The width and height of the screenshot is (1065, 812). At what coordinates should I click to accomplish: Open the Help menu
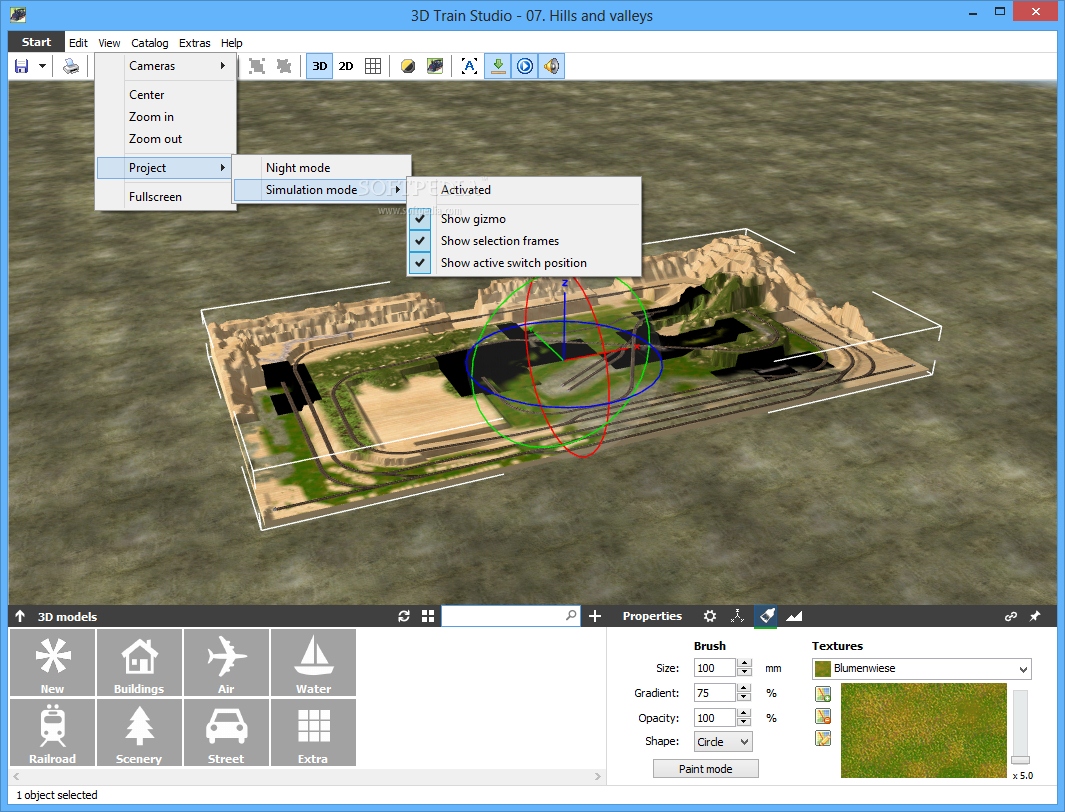[x=232, y=43]
